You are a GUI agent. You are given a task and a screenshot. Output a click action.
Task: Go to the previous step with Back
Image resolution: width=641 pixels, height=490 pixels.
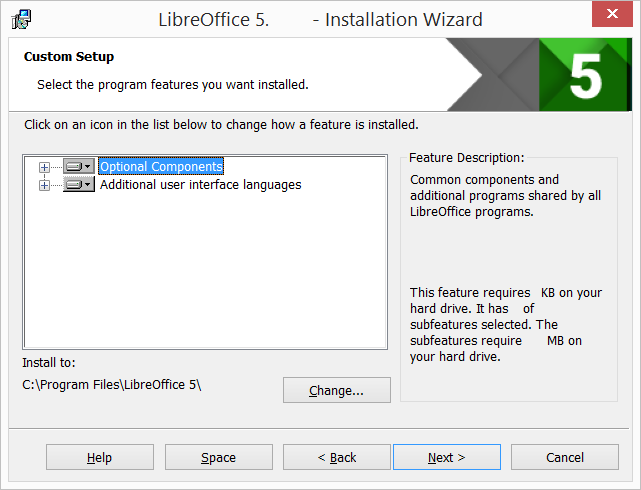(x=336, y=457)
